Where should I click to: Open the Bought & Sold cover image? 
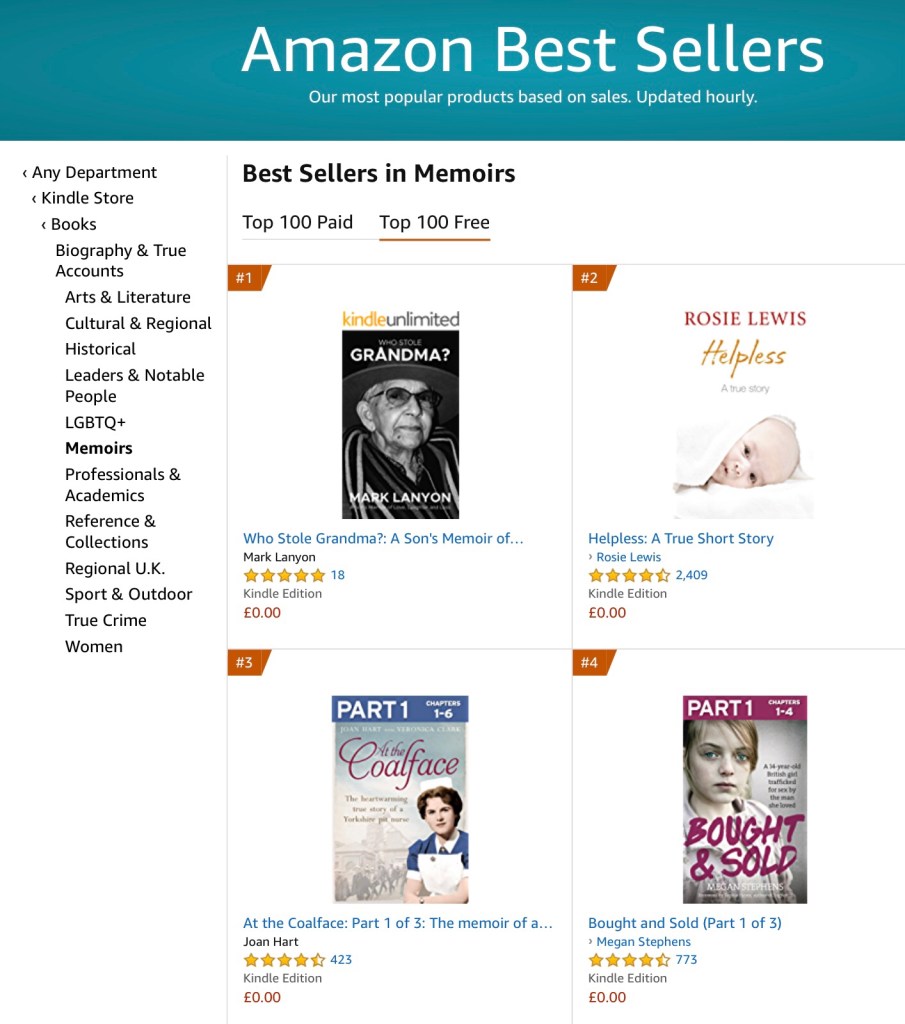click(x=744, y=799)
